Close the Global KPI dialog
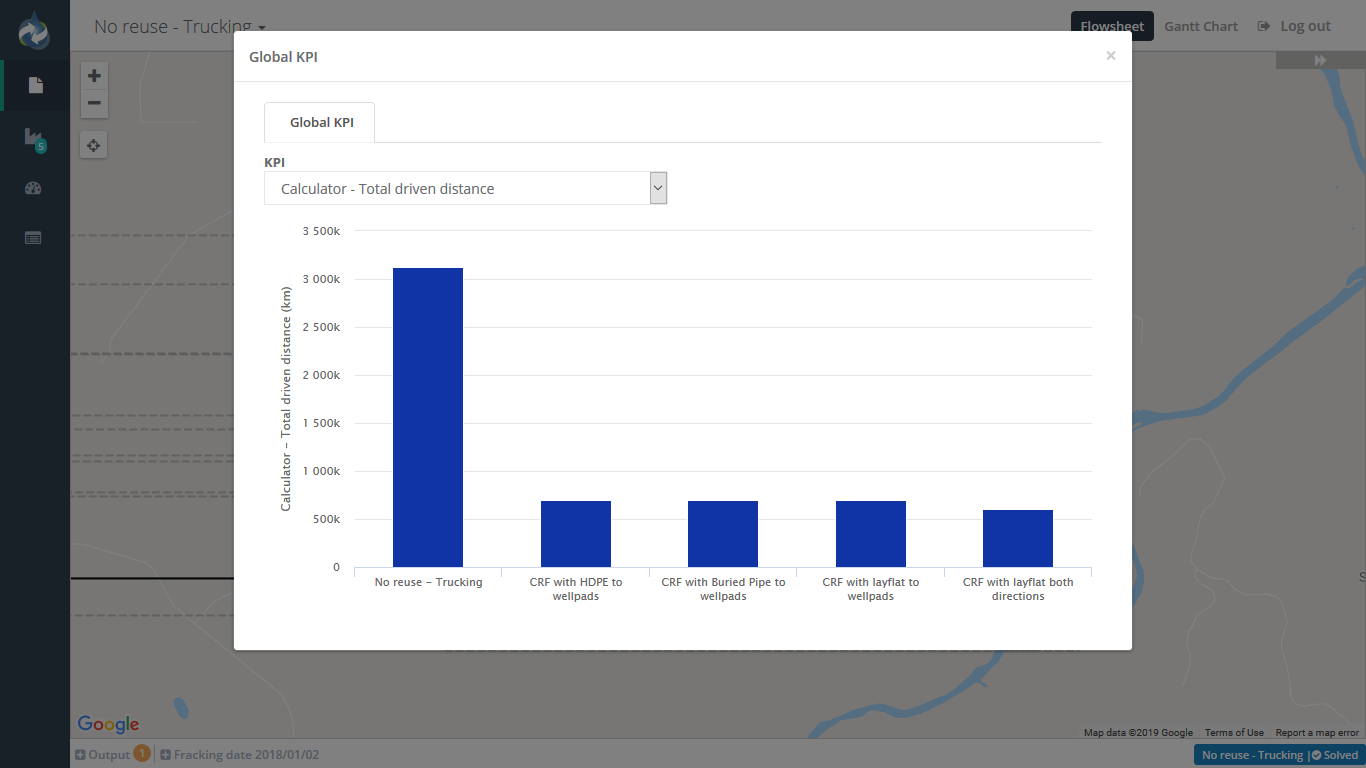 coord(1110,56)
